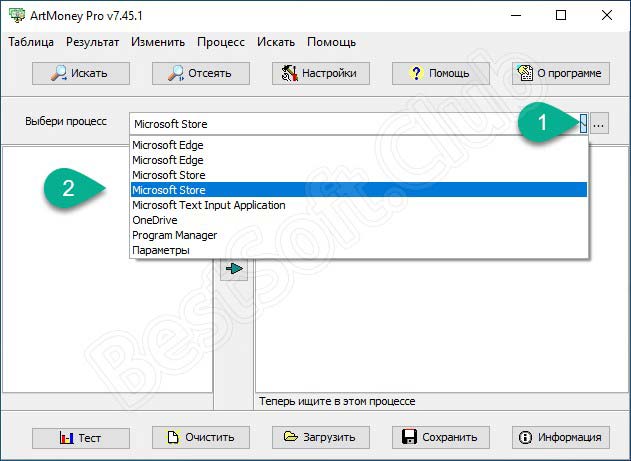
Task: Select the highlighted Microsoft Store entry
Action: point(359,190)
